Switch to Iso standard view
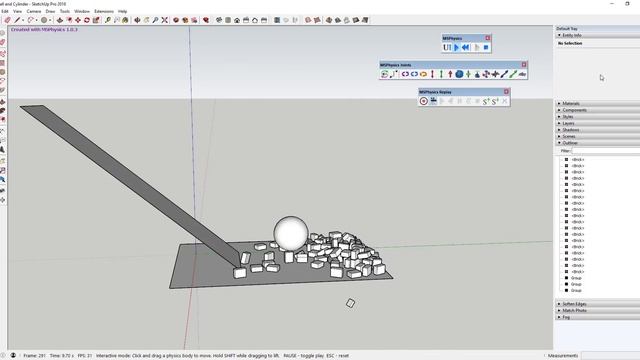 pyautogui.click(x=219, y=20)
